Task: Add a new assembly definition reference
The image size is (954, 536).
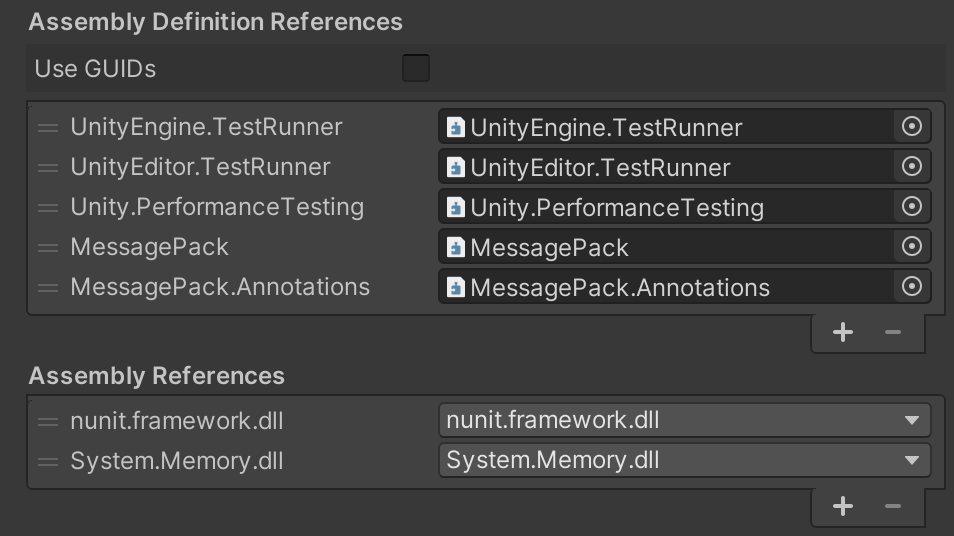Action: 843,333
